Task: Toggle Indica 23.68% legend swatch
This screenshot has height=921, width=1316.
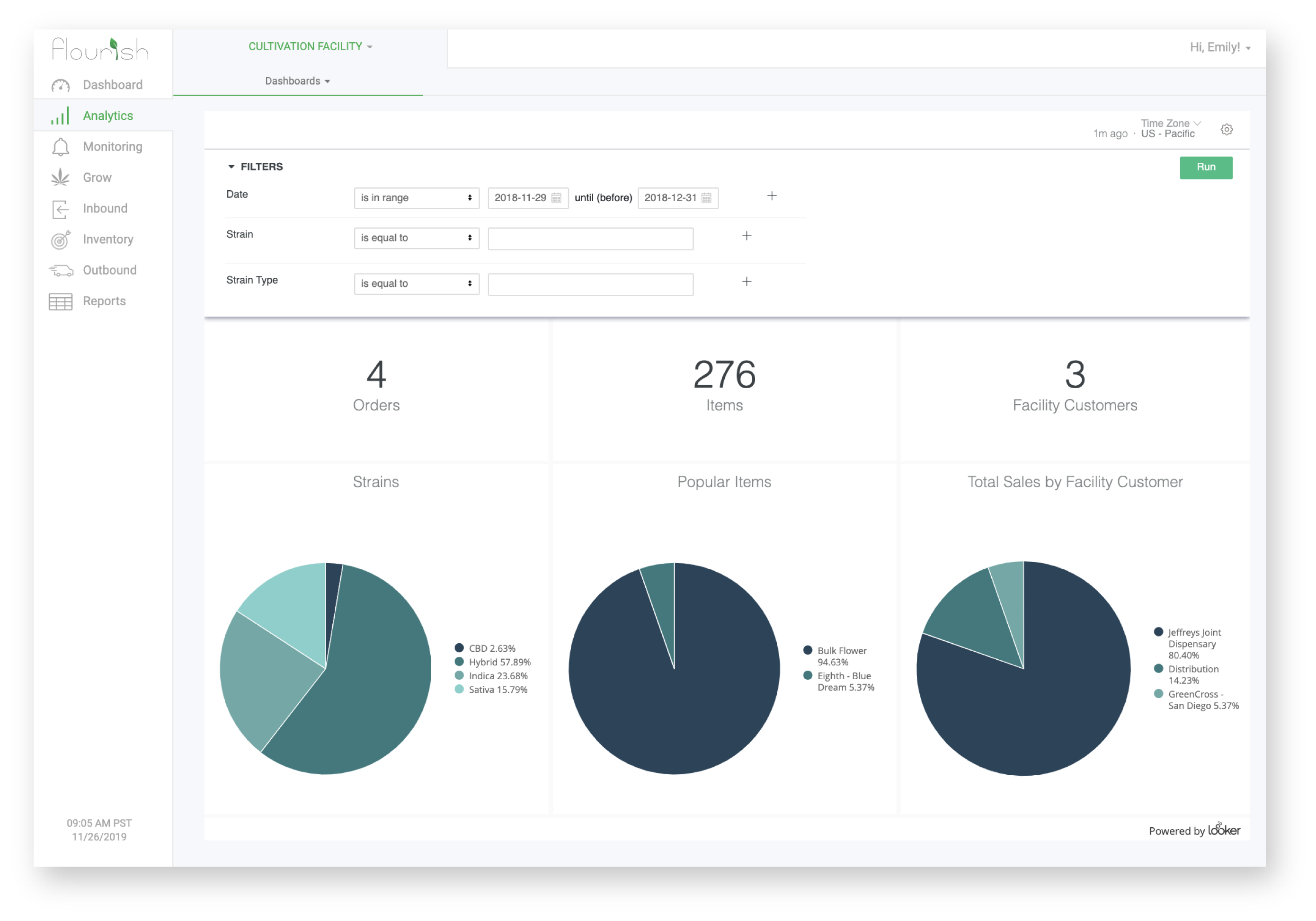Action: (x=459, y=675)
